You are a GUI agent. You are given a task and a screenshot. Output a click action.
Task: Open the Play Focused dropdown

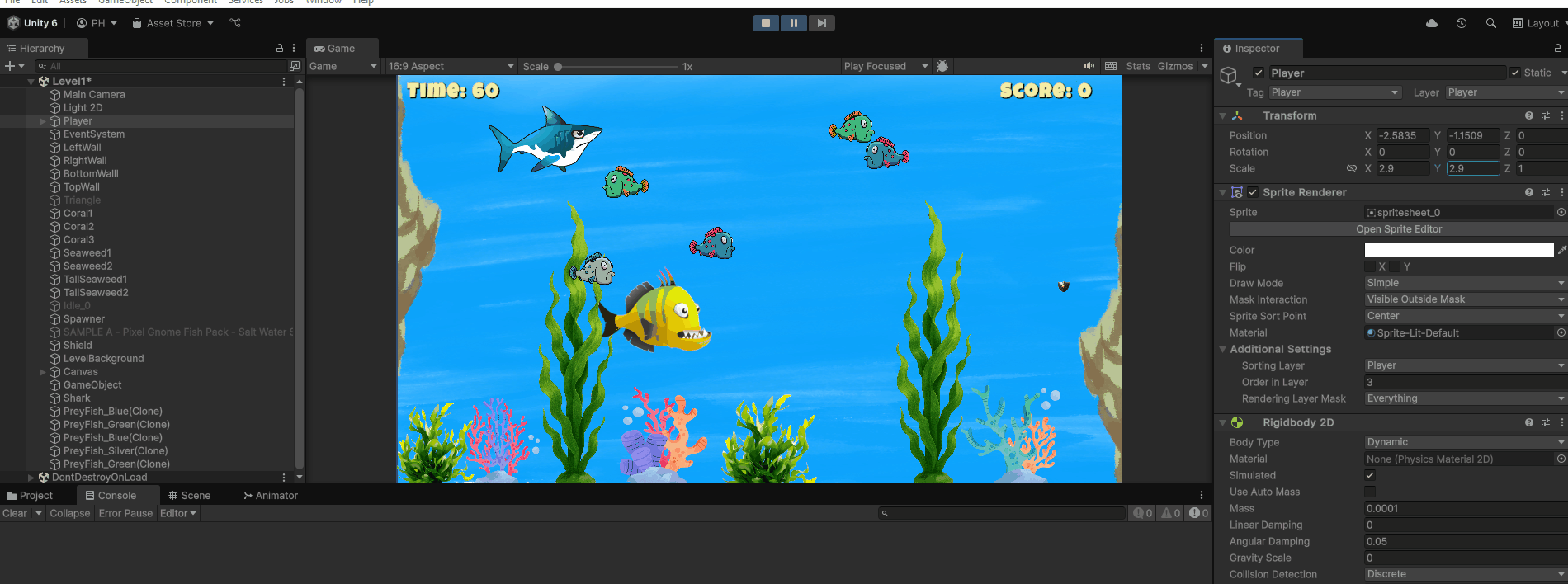[x=886, y=66]
